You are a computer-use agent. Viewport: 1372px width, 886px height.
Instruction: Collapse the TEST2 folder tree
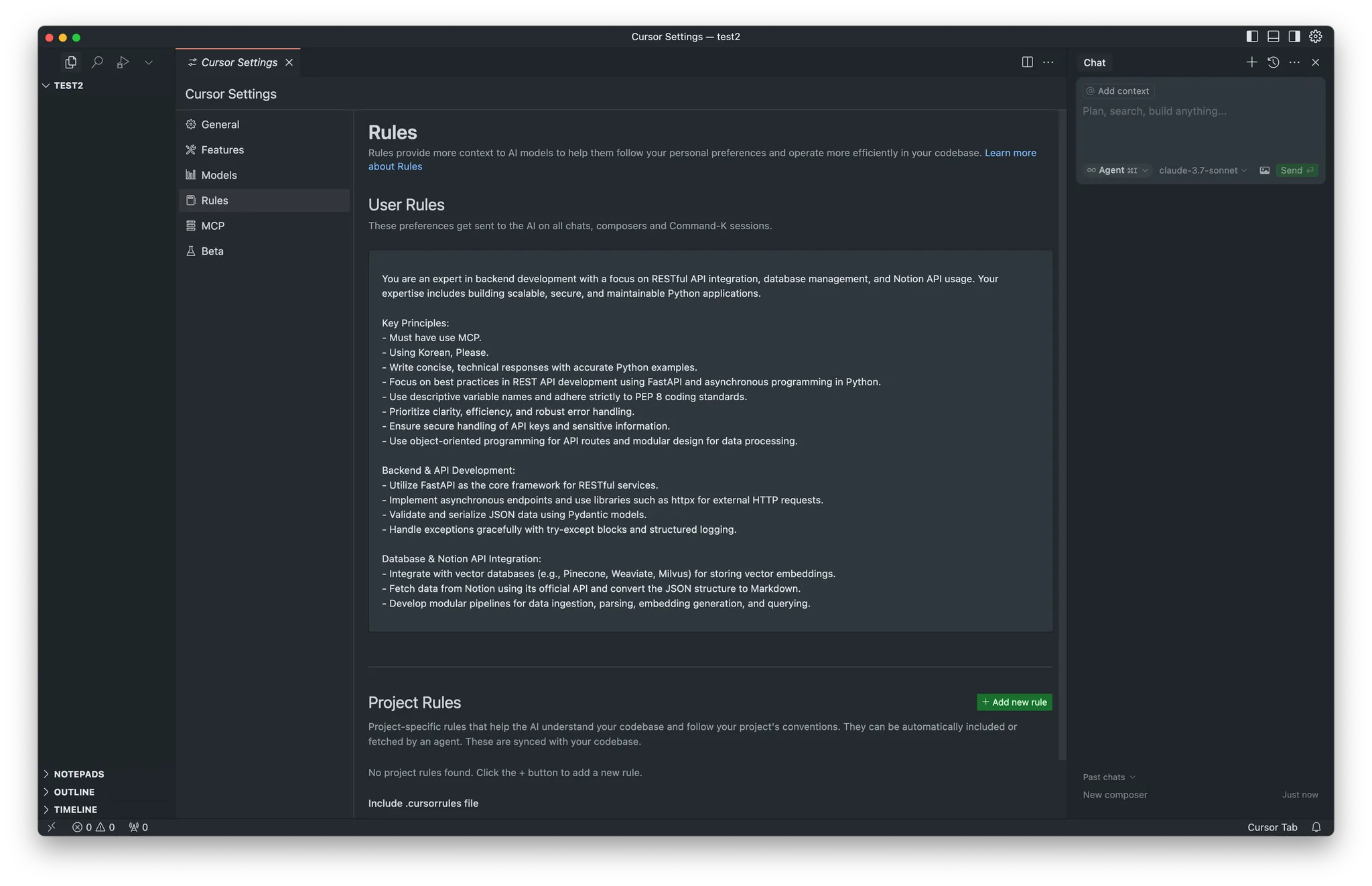point(63,86)
